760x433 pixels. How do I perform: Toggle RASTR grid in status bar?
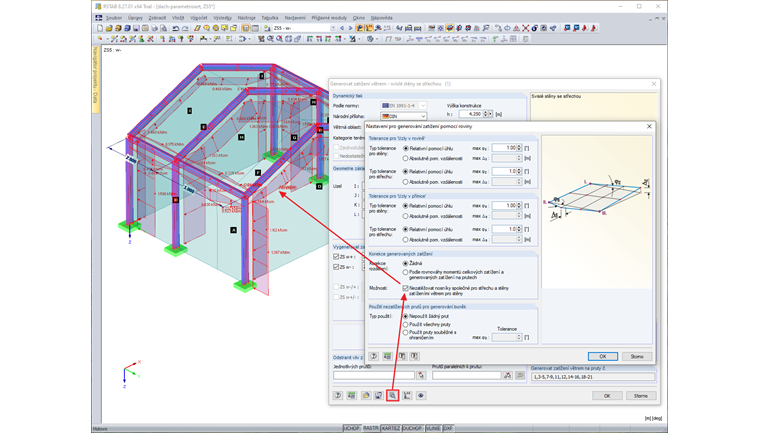tap(371, 428)
